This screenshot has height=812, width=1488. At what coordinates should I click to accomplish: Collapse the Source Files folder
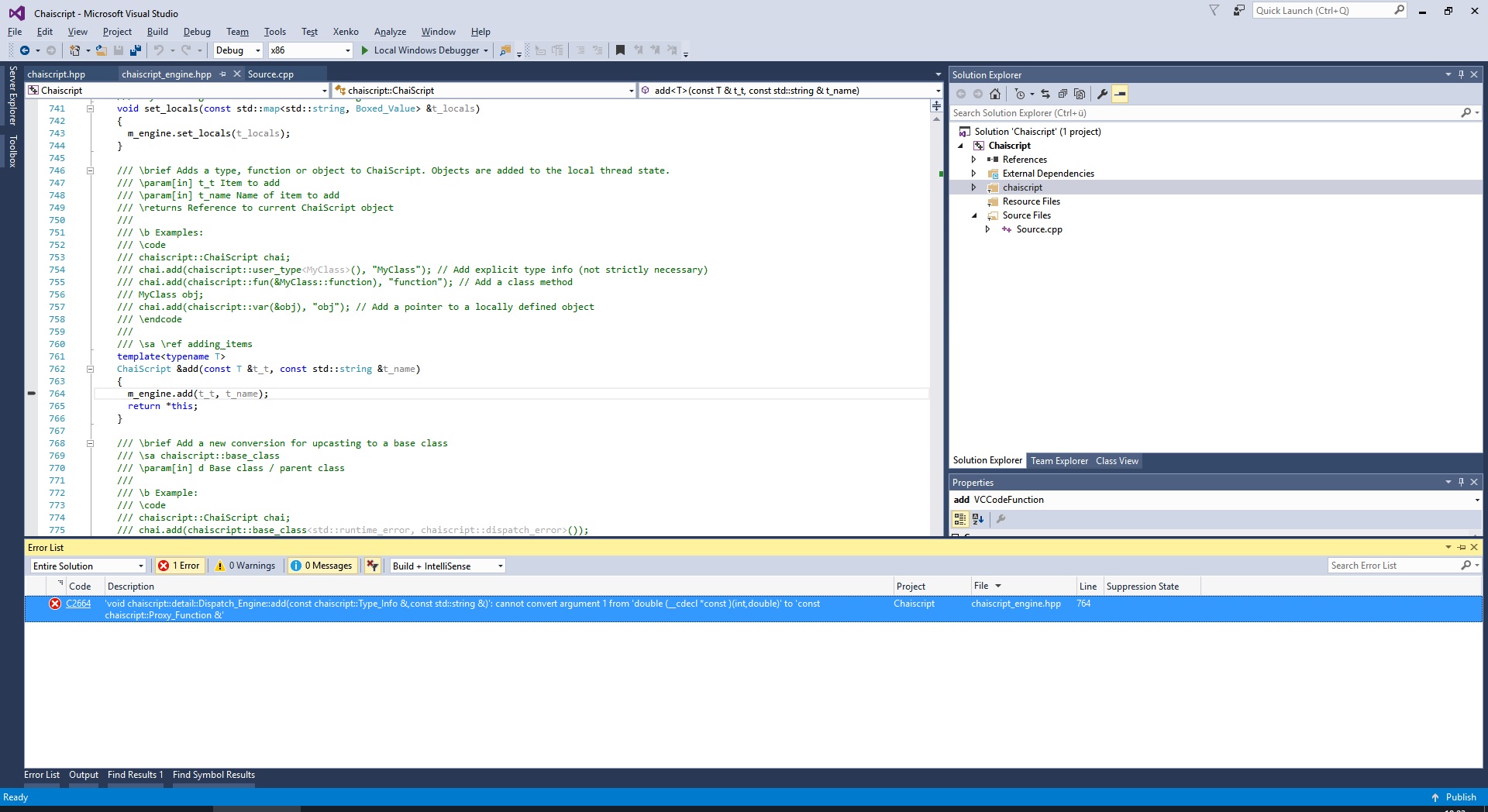click(974, 215)
